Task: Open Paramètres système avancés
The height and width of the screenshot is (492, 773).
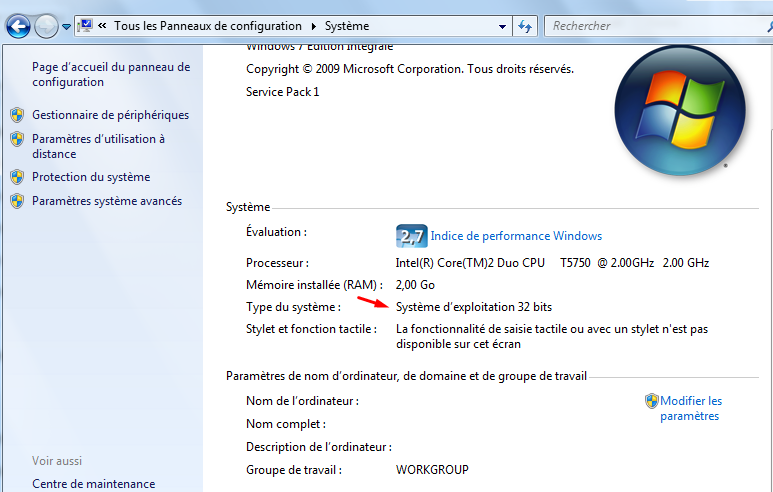Action: (x=107, y=201)
